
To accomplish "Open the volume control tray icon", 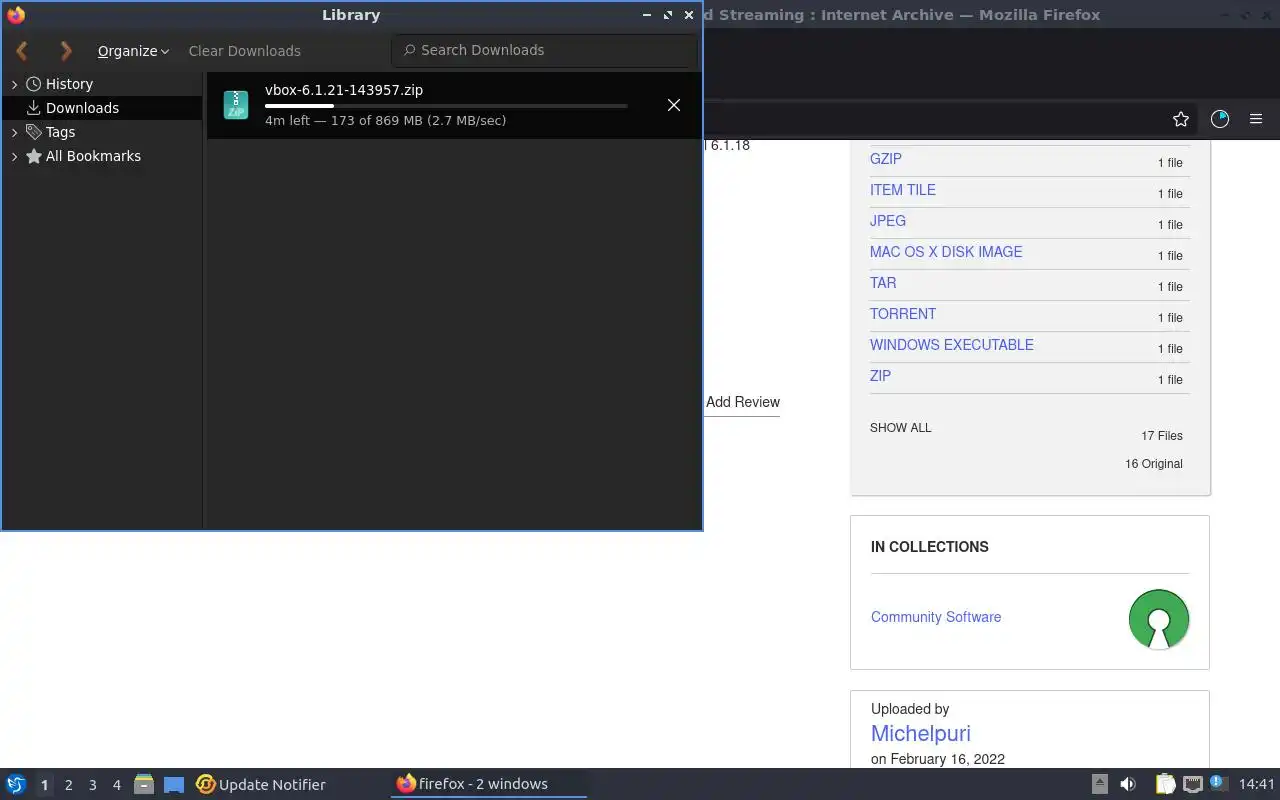I will click(1128, 784).
